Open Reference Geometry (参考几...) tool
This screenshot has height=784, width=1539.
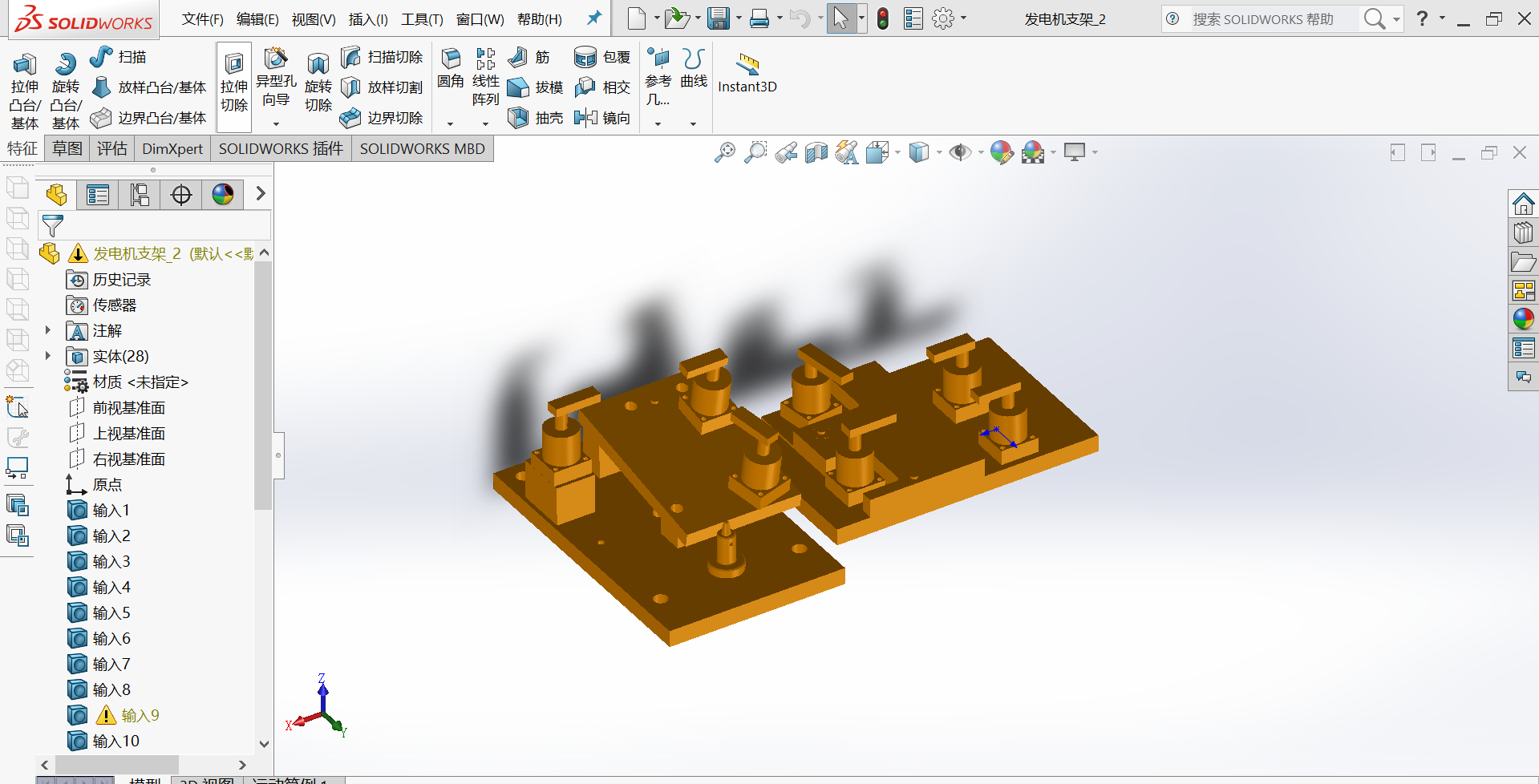(658, 77)
